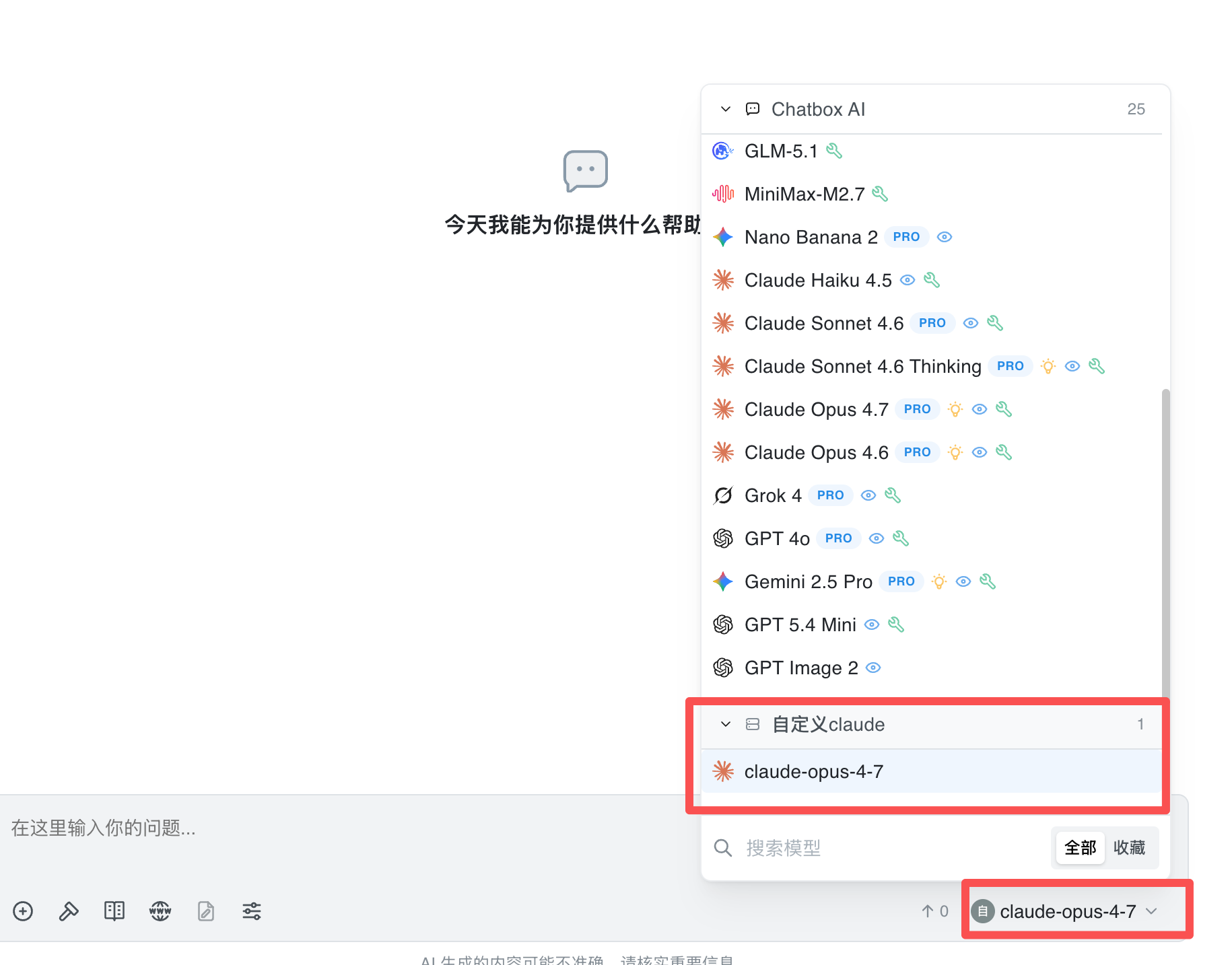Click the upward arrow token counter

pos(934,911)
